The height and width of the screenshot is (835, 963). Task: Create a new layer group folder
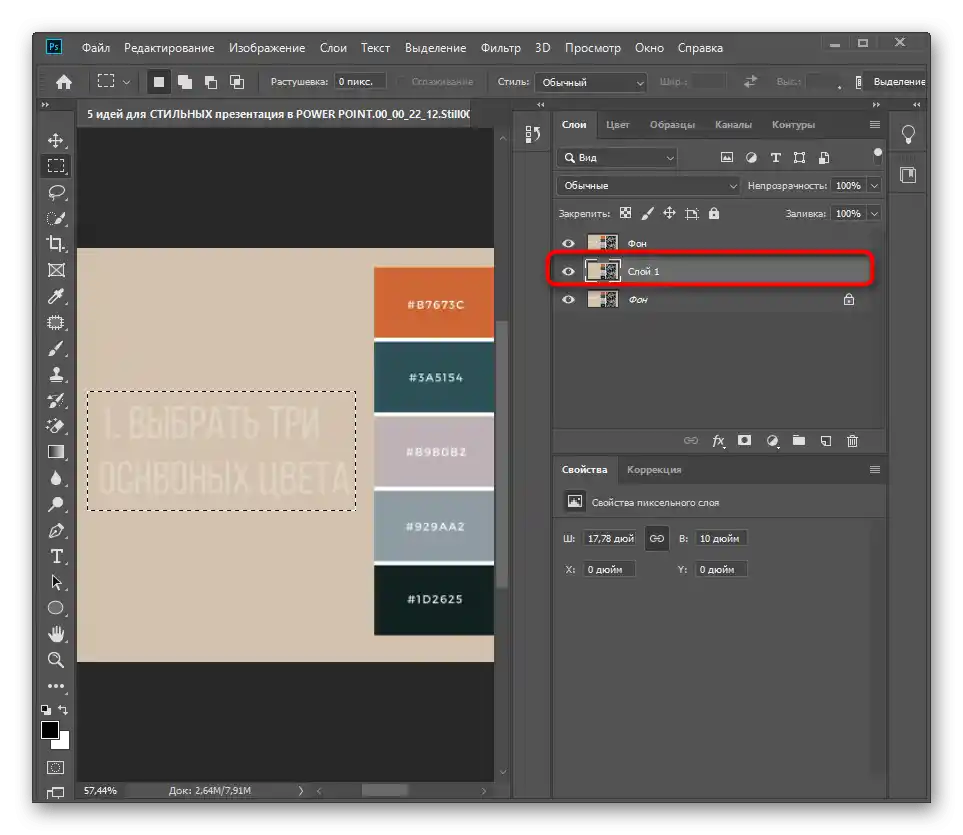[798, 440]
